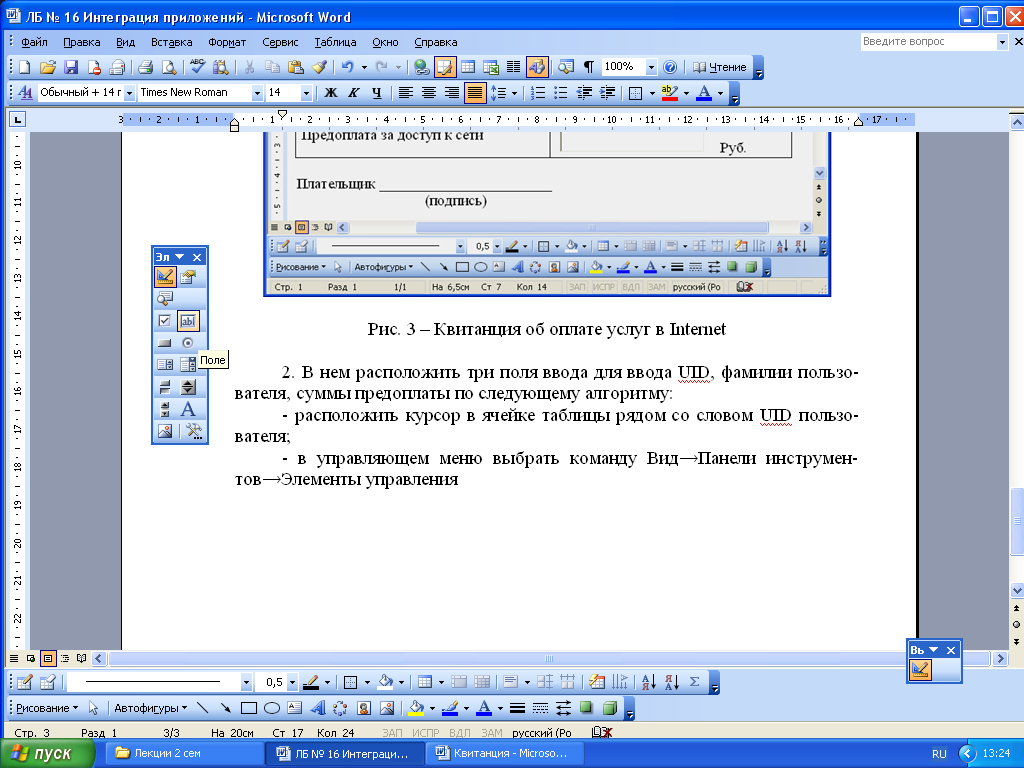Paste from clipboard icon
The height and width of the screenshot is (768, 1024).
[x=296, y=67]
